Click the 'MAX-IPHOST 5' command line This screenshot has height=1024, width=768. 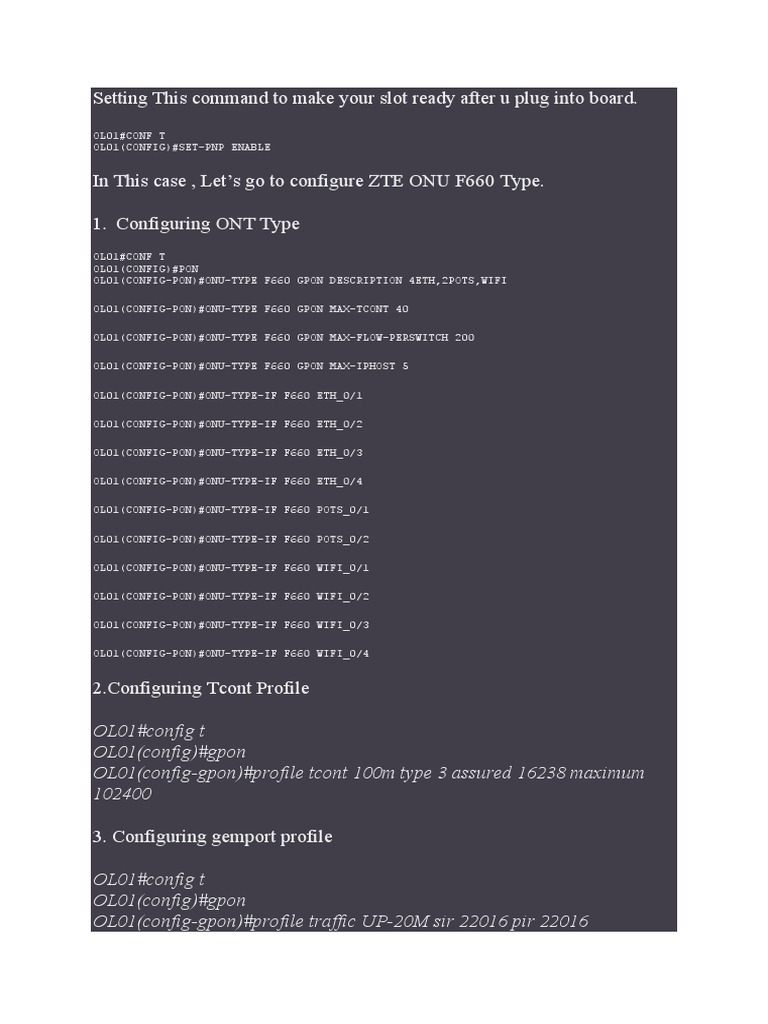pyautogui.click(x=251, y=367)
